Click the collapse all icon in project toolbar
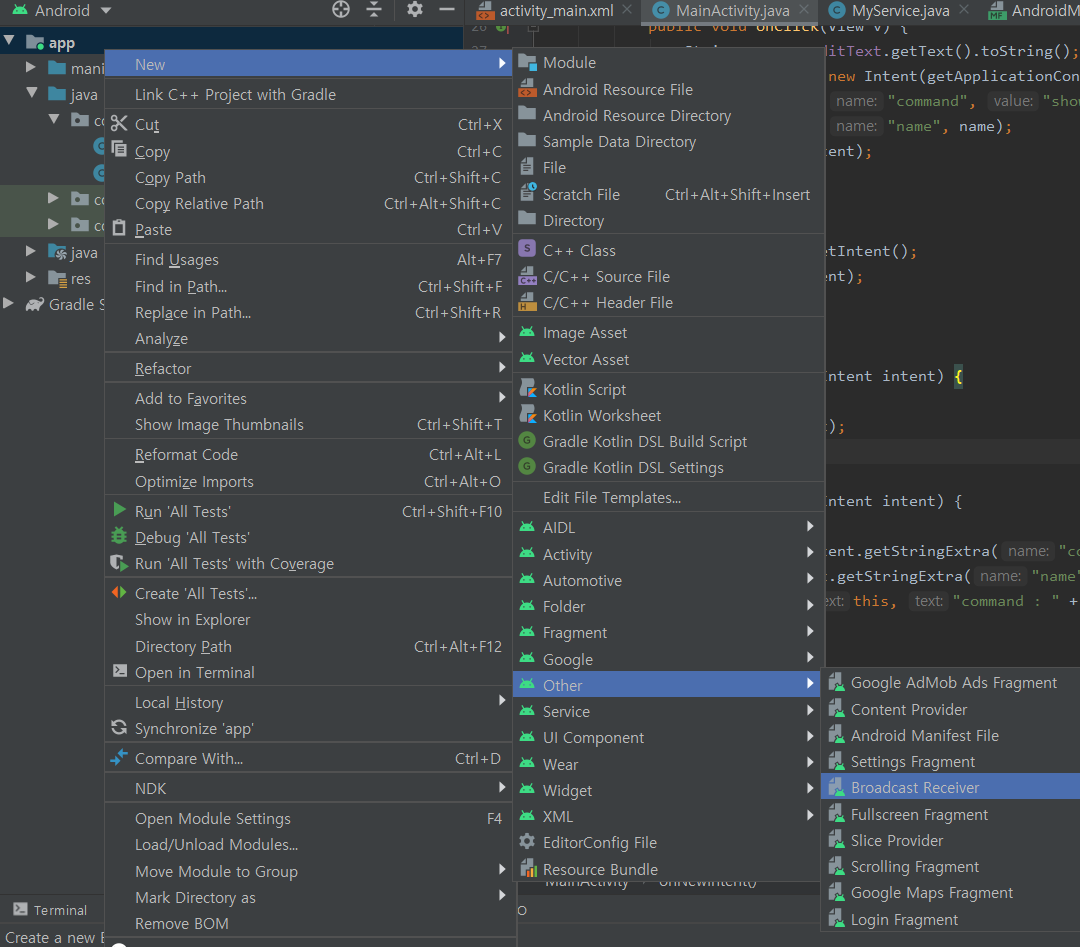Image resolution: width=1080 pixels, height=947 pixels. (x=374, y=10)
